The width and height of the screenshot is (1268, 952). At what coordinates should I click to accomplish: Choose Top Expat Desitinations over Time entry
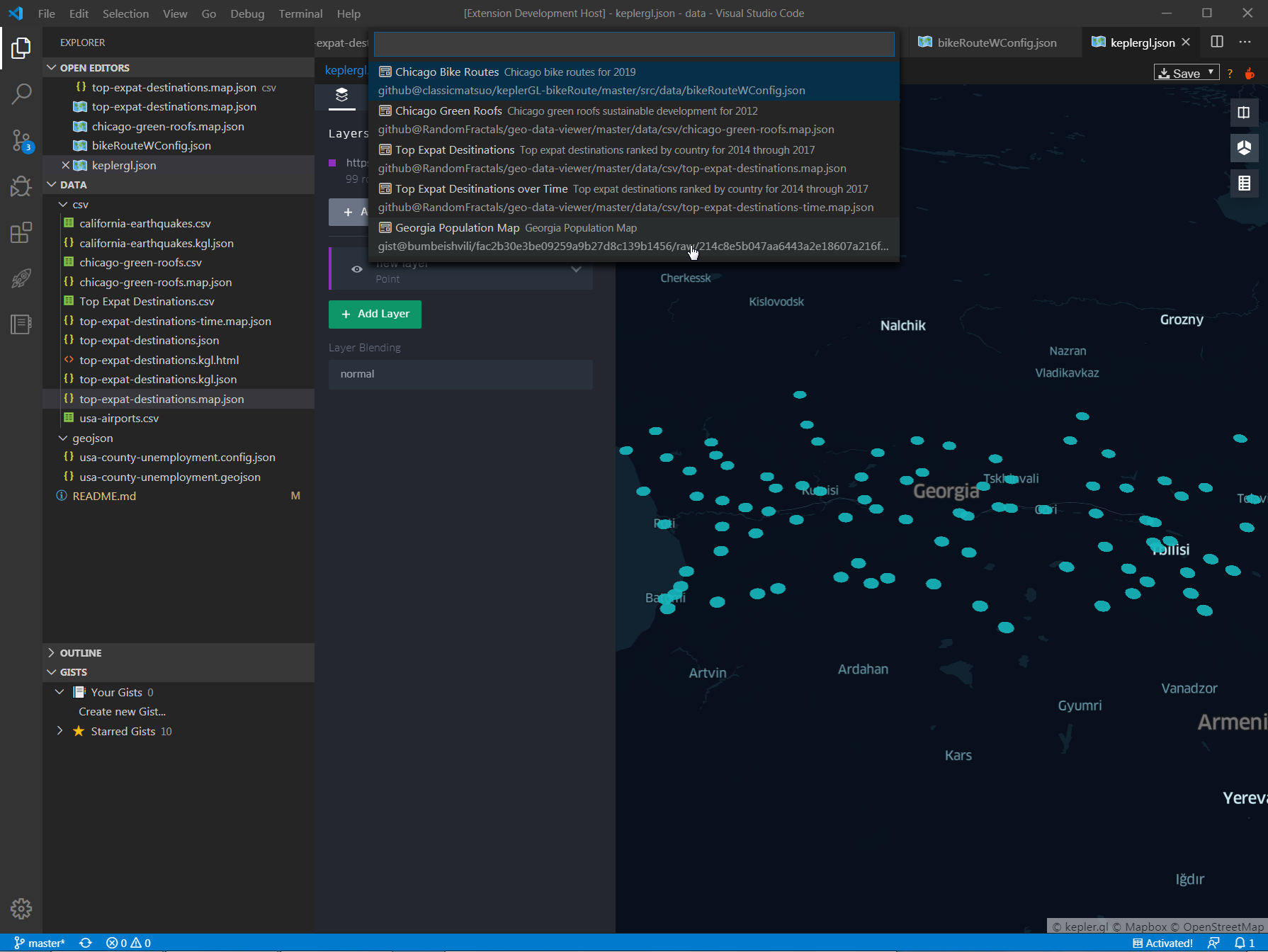pos(634,198)
